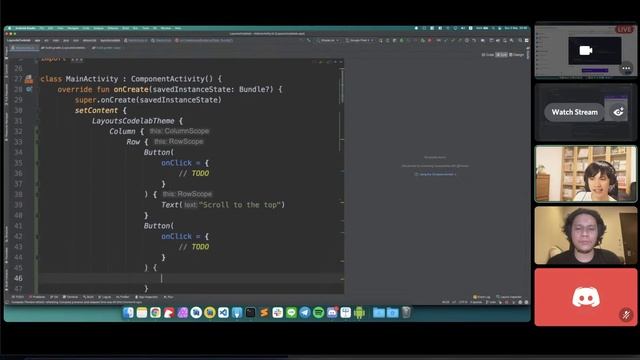Click the Column composable on line 32
The height and width of the screenshot is (360, 640).
[122, 131]
